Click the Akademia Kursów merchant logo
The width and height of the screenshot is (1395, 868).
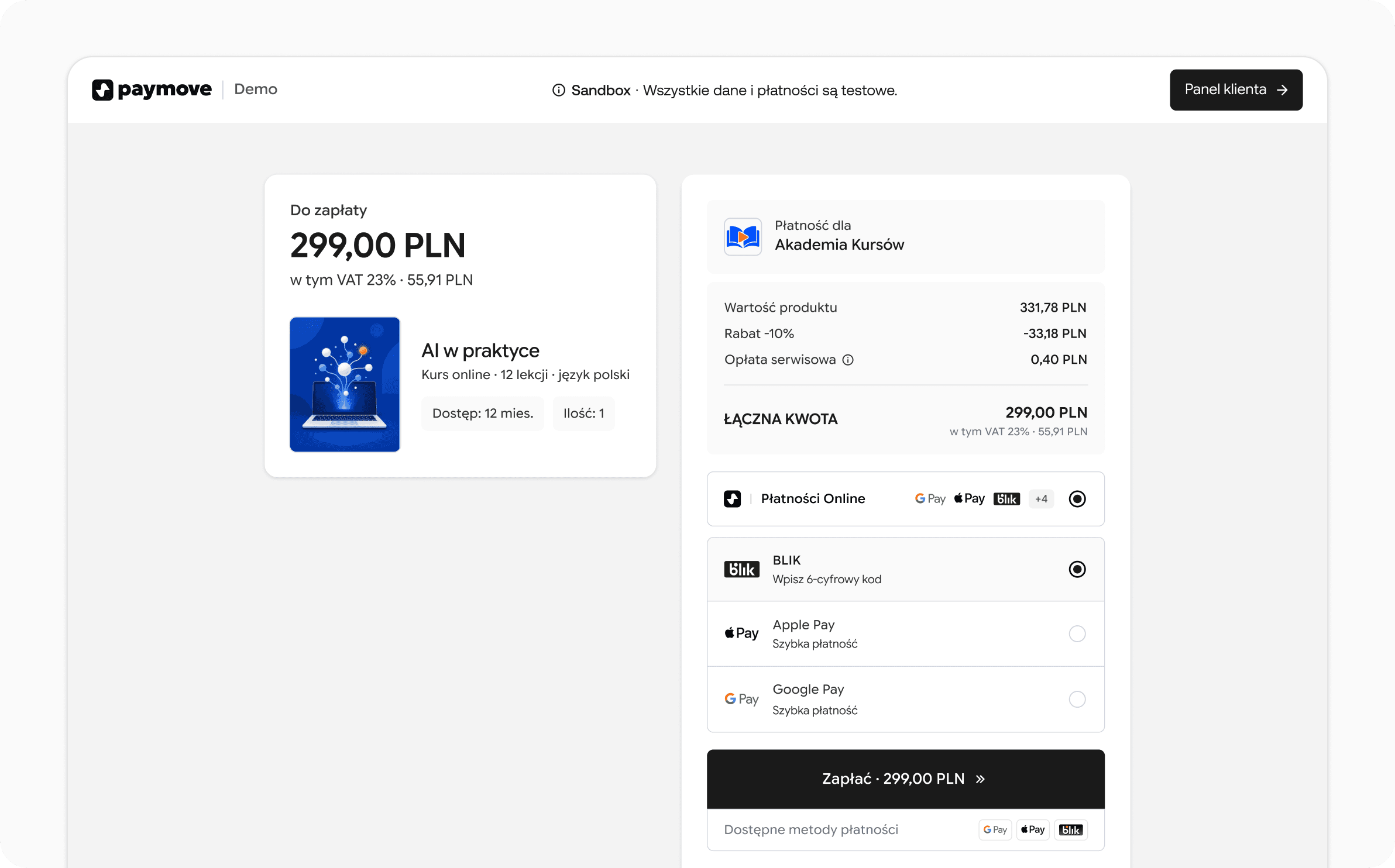pyautogui.click(x=743, y=236)
